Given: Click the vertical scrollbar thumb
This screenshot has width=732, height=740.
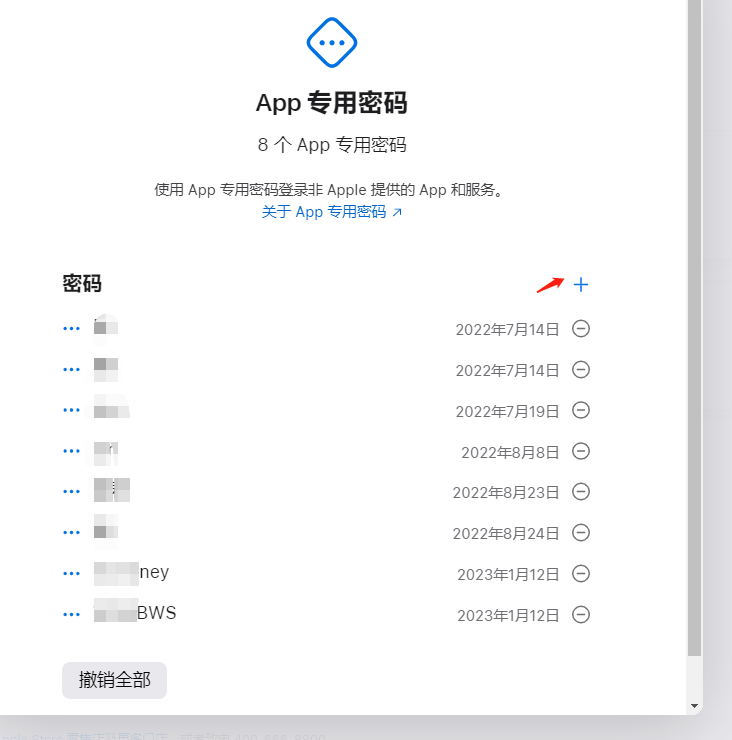Looking at the screenshot, I should pyautogui.click(x=694, y=328).
